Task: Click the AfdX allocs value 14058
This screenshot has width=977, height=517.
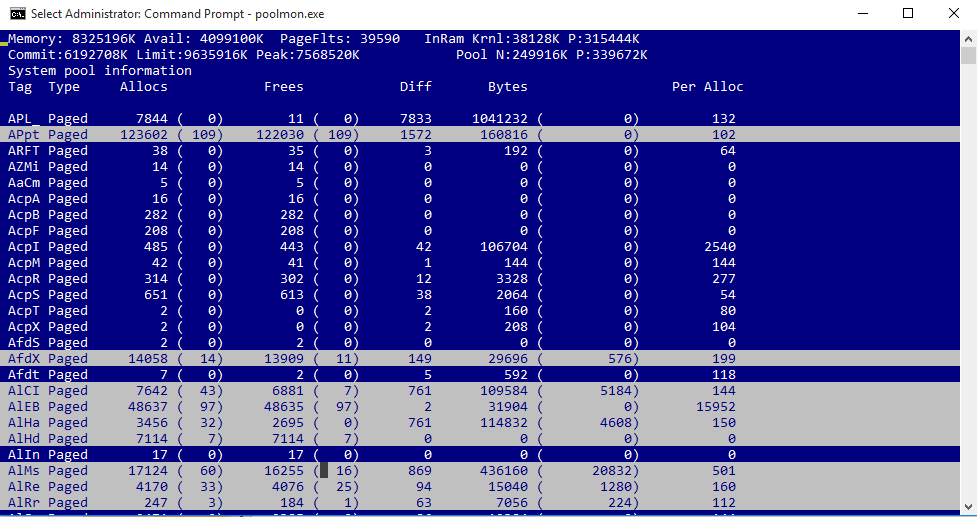Action: coord(148,358)
